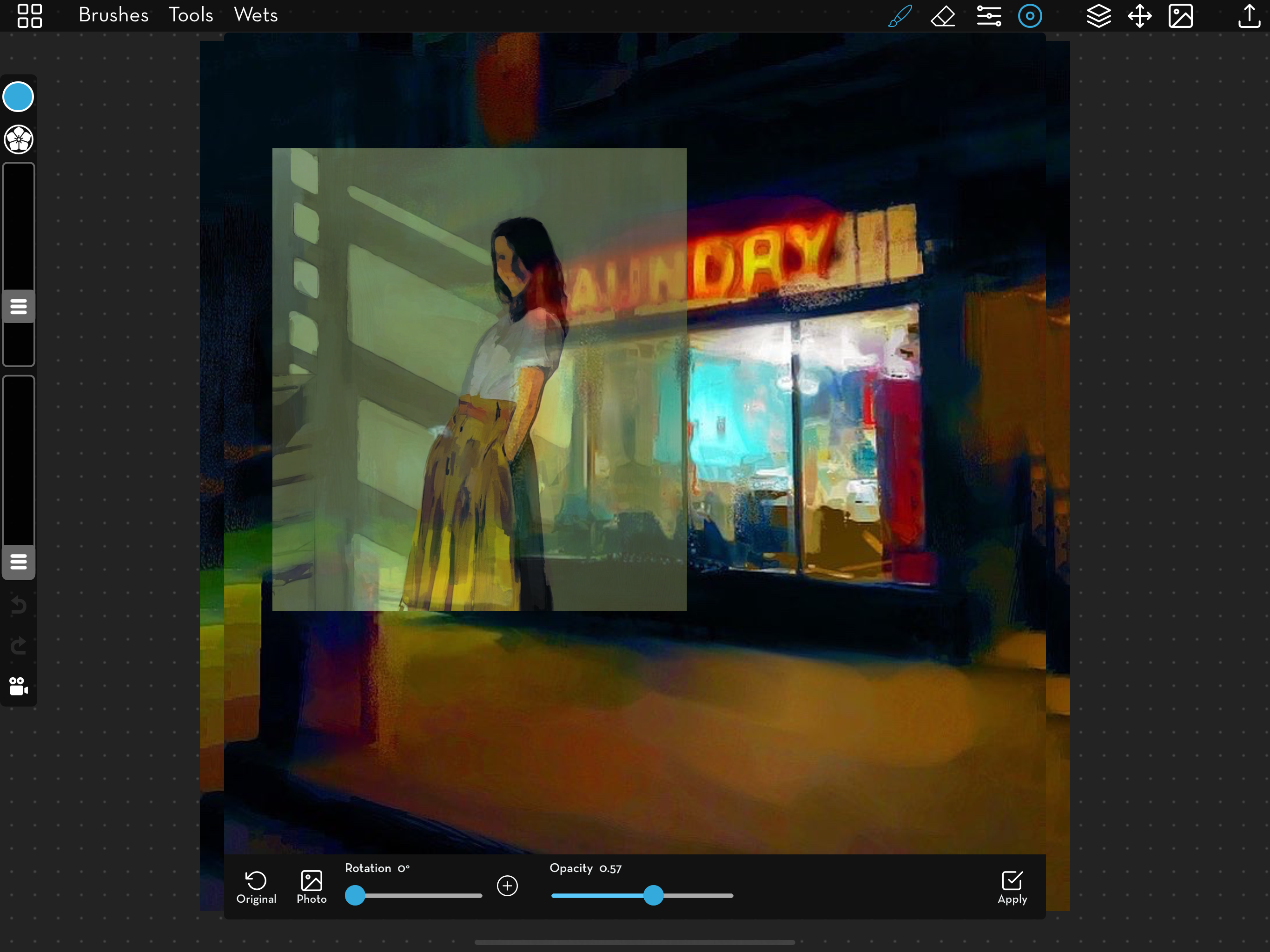Select the move transform arrows icon
1270x952 pixels.
point(1140,15)
